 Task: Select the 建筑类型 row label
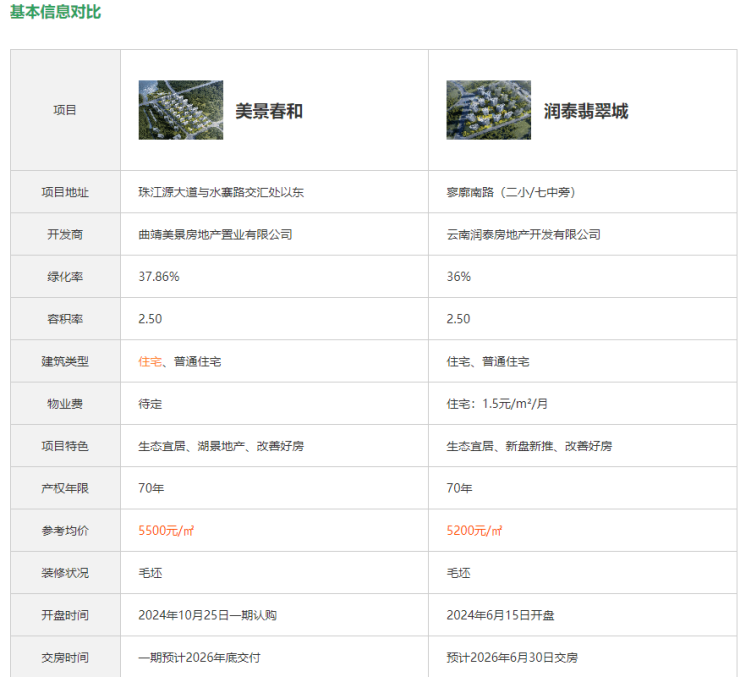pyautogui.click(x=65, y=362)
